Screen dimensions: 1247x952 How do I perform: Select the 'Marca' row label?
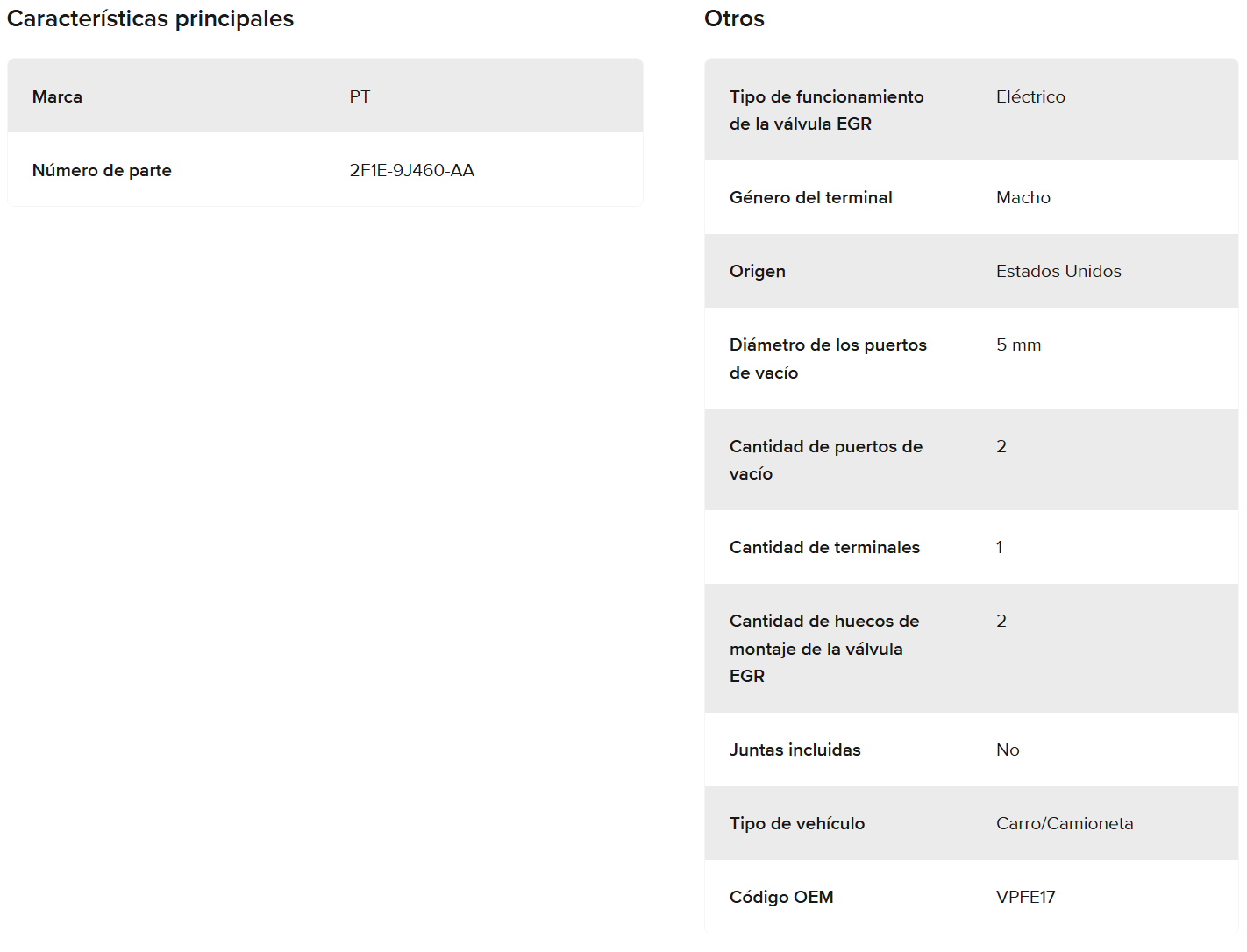(x=57, y=96)
